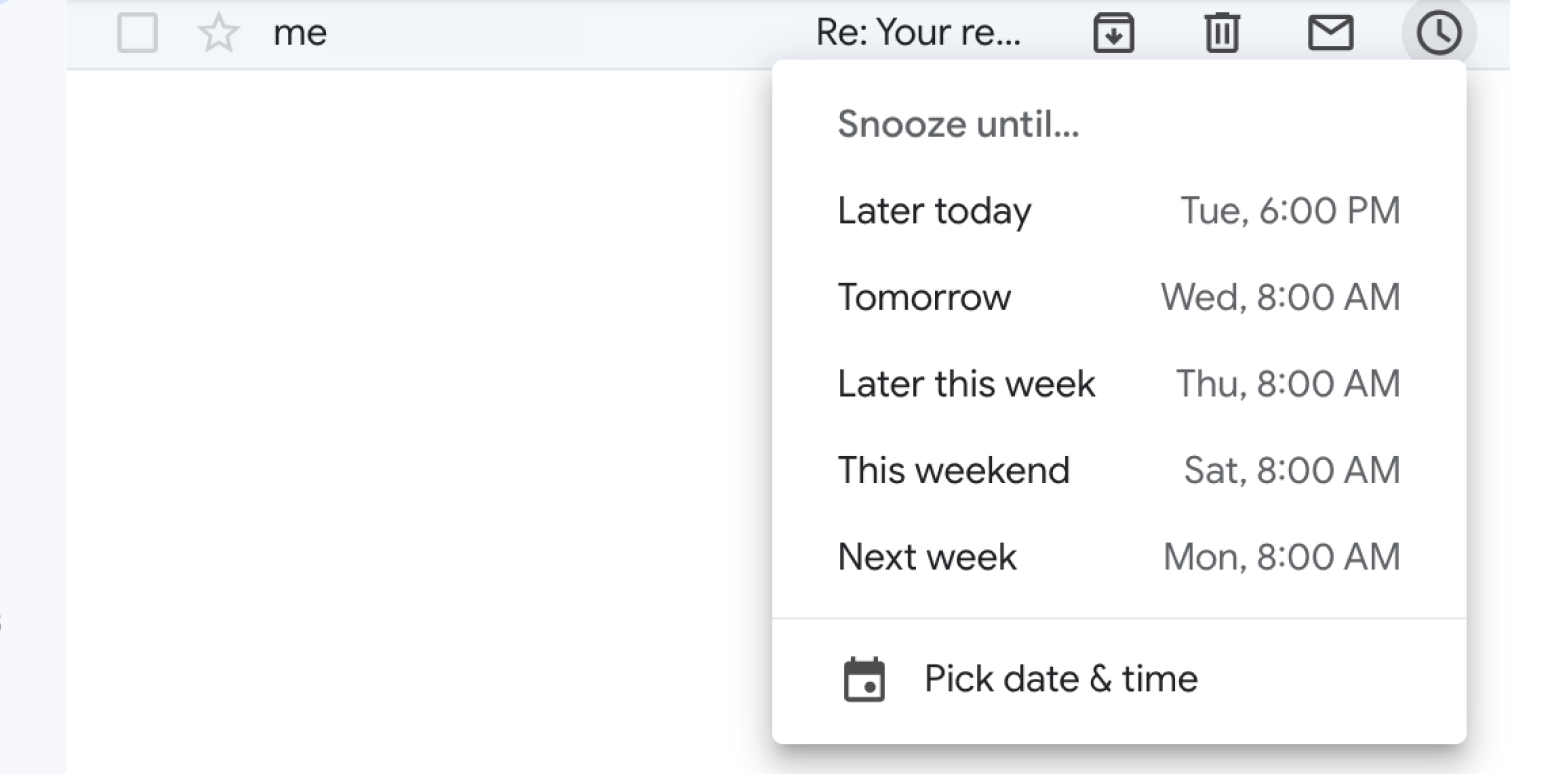Open Pick date & time

(x=1060, y=678)
